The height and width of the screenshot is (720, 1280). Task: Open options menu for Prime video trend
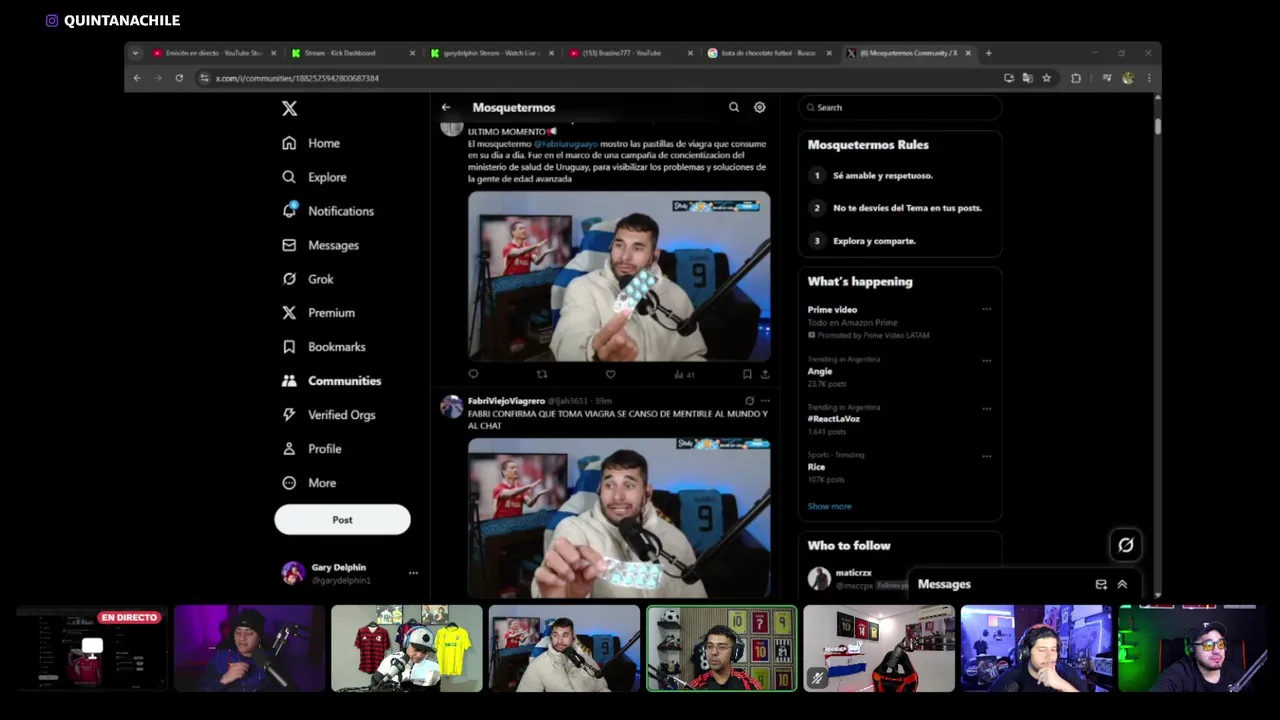986,309
